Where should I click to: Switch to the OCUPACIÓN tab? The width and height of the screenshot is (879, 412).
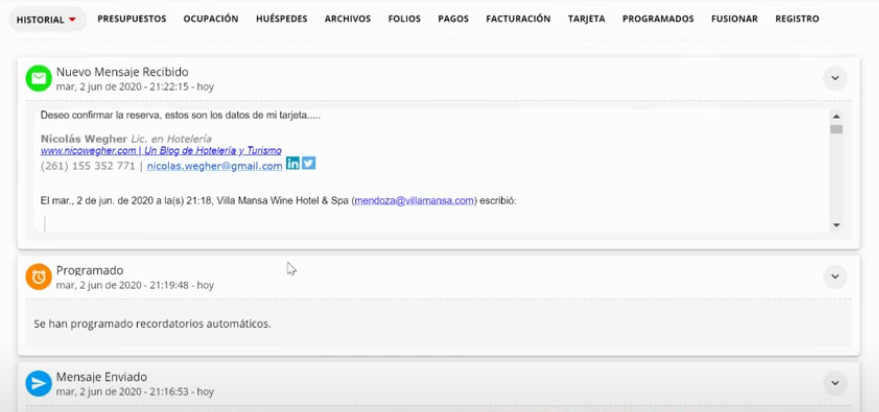click(x=211, y=19)
